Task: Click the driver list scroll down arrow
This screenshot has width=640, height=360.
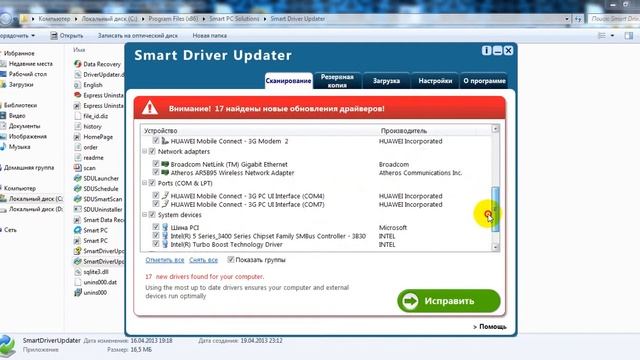Action: point(495,247)
